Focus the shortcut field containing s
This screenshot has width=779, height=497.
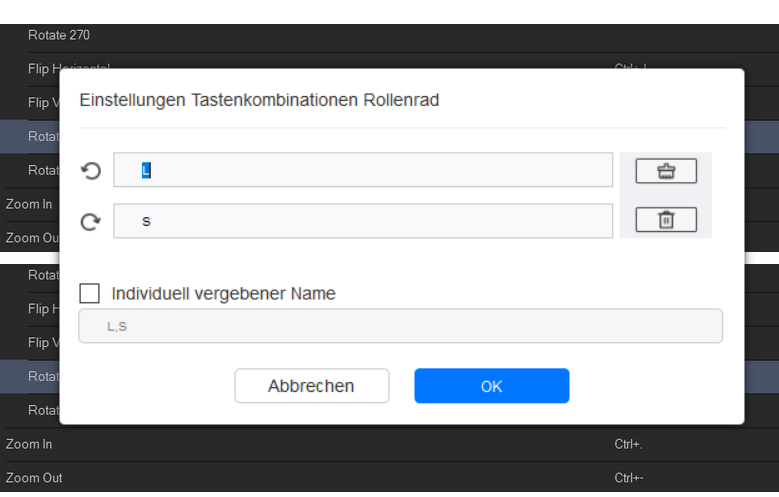pyautogui.click(x=362, y=221)
